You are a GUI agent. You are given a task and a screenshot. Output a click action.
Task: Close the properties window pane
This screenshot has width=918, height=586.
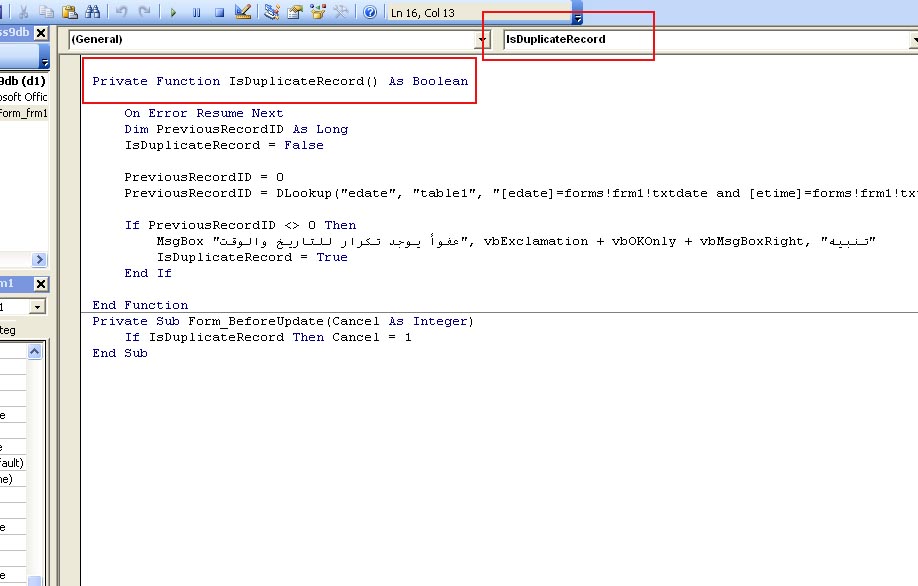tap(41, 284)
